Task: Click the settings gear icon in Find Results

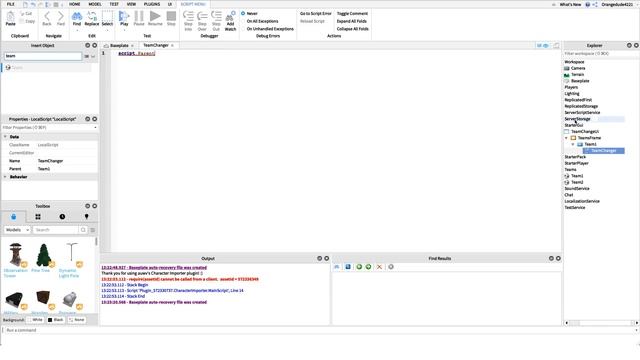Action: (x=391, y=267)
